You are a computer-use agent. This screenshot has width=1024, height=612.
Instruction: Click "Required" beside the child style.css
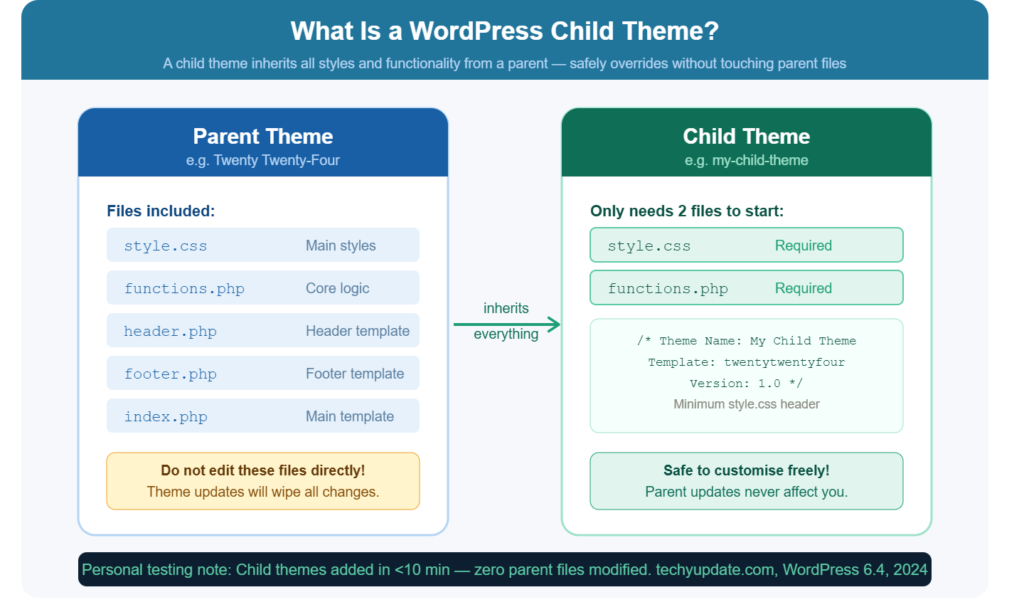[803, 246]
